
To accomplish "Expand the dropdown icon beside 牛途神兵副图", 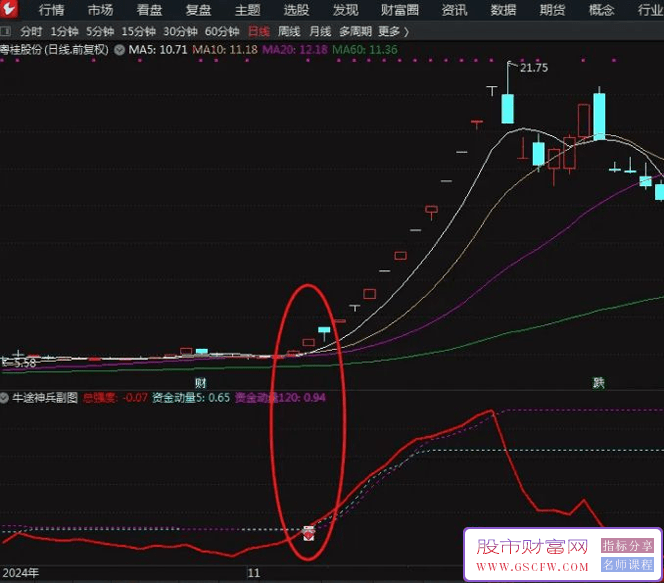I will pos(4,398).
